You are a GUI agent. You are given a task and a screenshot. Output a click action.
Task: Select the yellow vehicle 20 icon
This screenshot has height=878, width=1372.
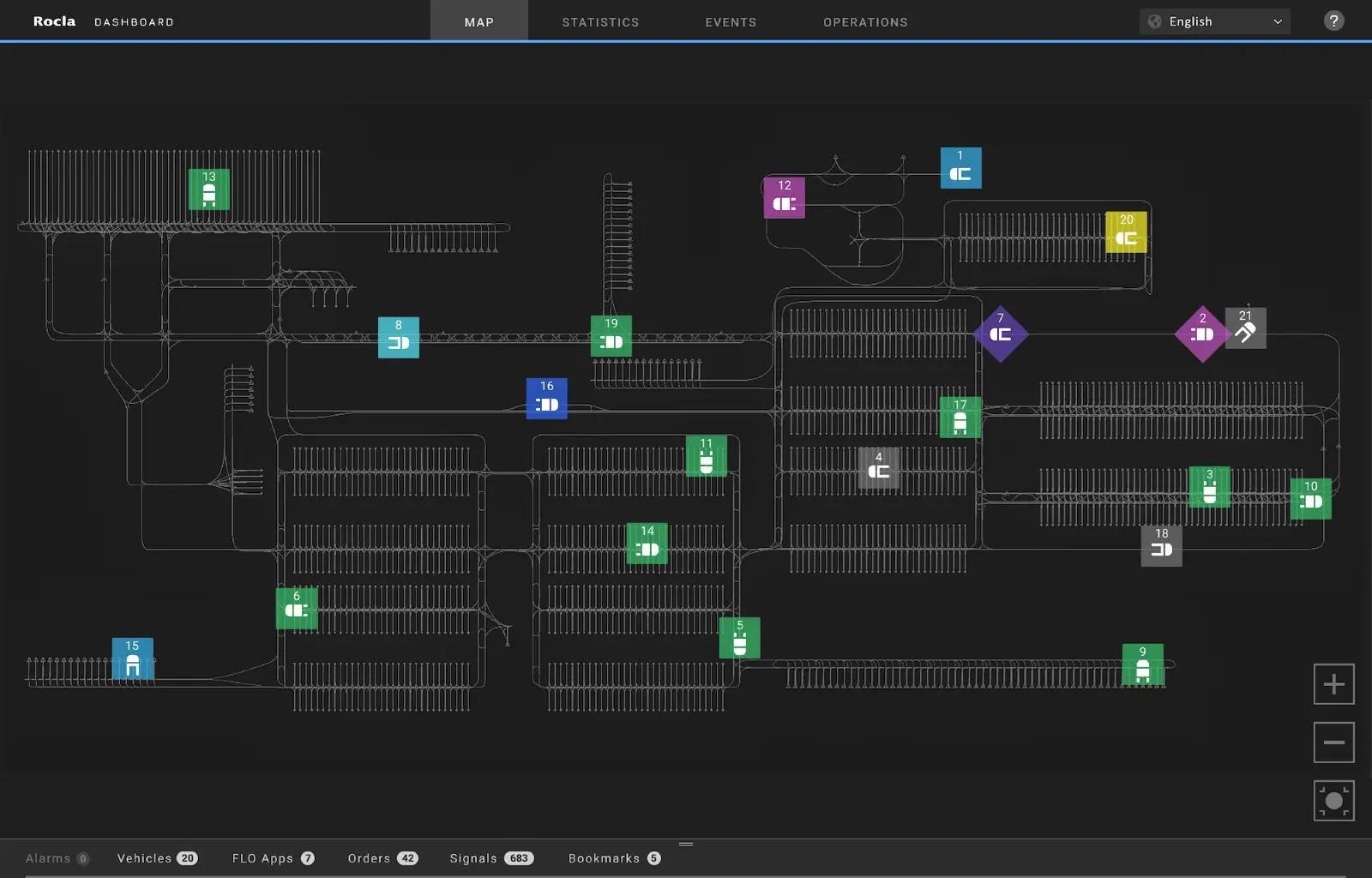[1127, 232]
